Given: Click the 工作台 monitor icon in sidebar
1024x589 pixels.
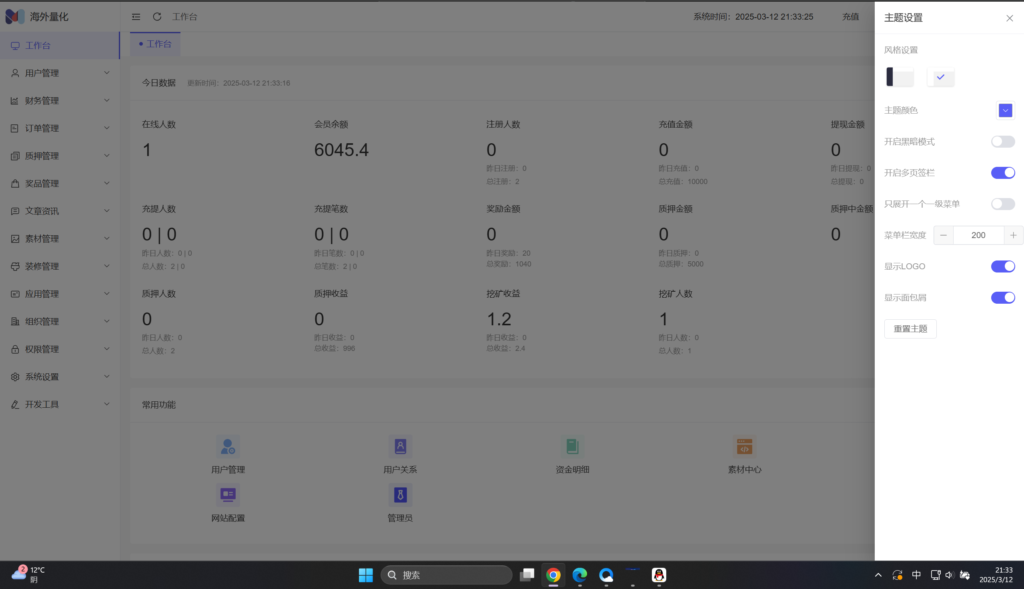Looking at the screenshot, I should (x=15, y=46).
